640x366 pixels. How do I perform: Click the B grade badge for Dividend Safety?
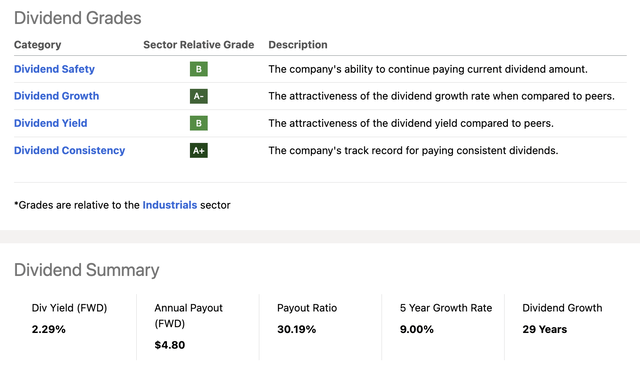click(x=199, y=69)
